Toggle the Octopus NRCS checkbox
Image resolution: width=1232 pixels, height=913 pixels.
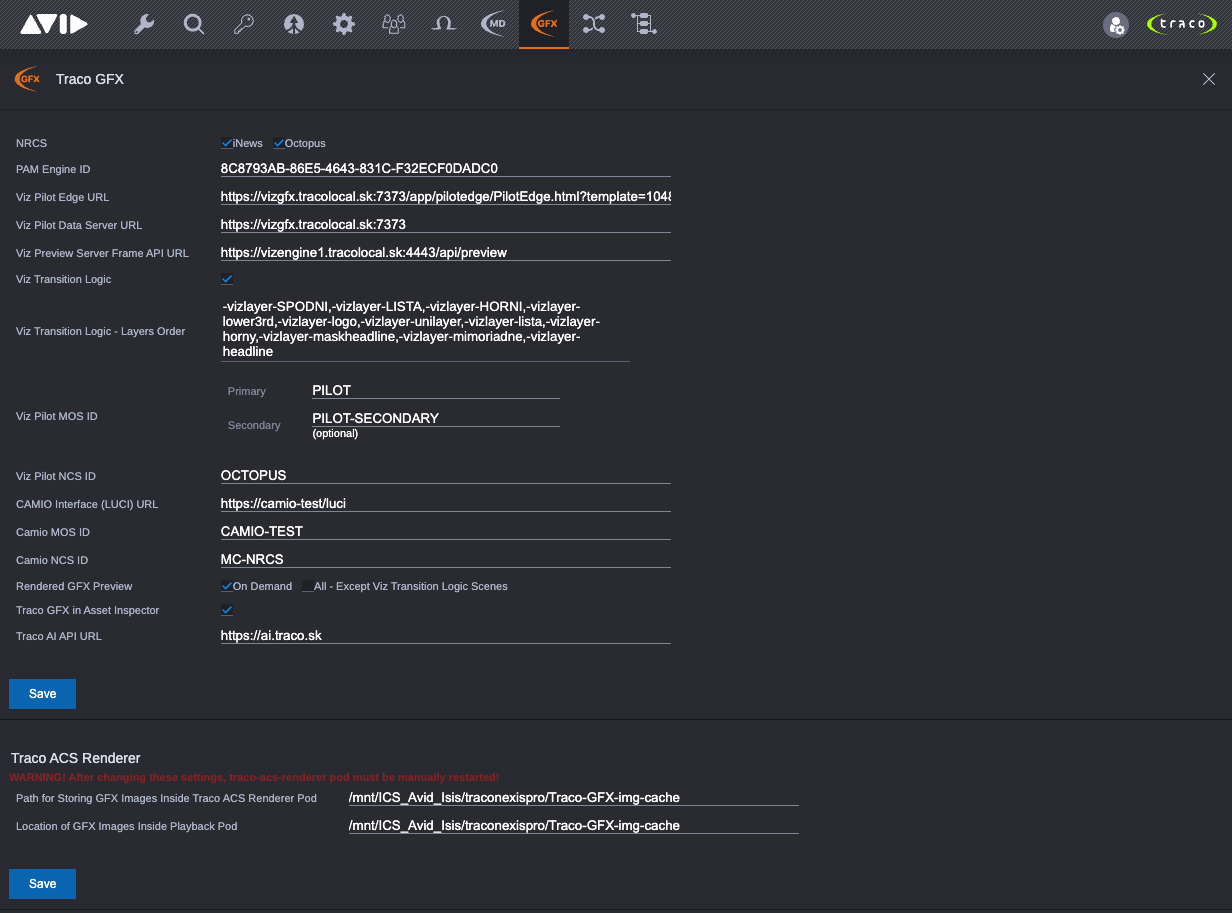click(279, 143)
